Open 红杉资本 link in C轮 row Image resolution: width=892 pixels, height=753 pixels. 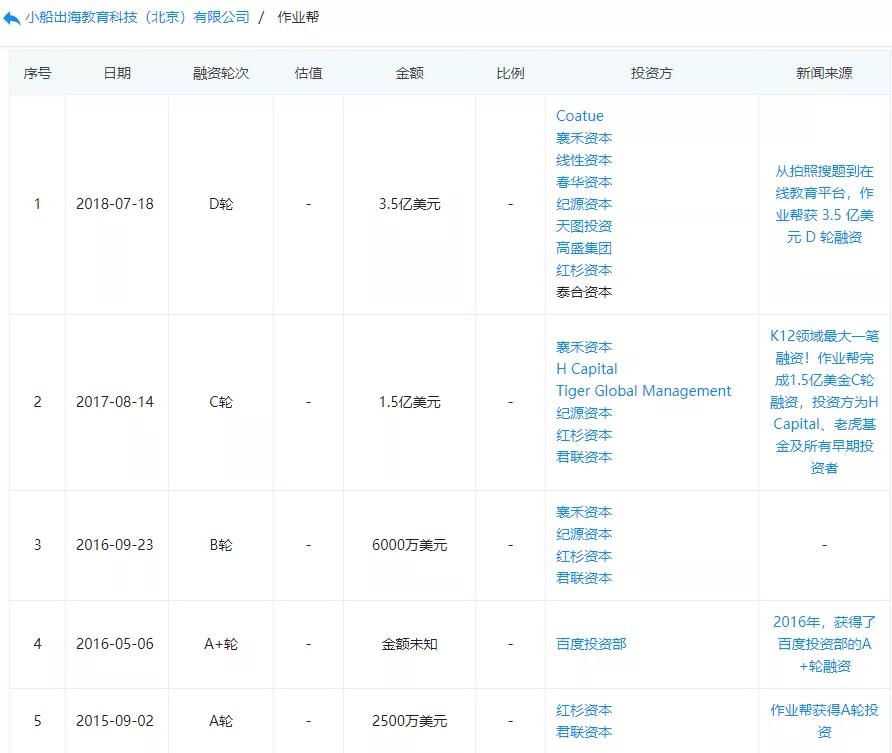click(x=584, y=435)
